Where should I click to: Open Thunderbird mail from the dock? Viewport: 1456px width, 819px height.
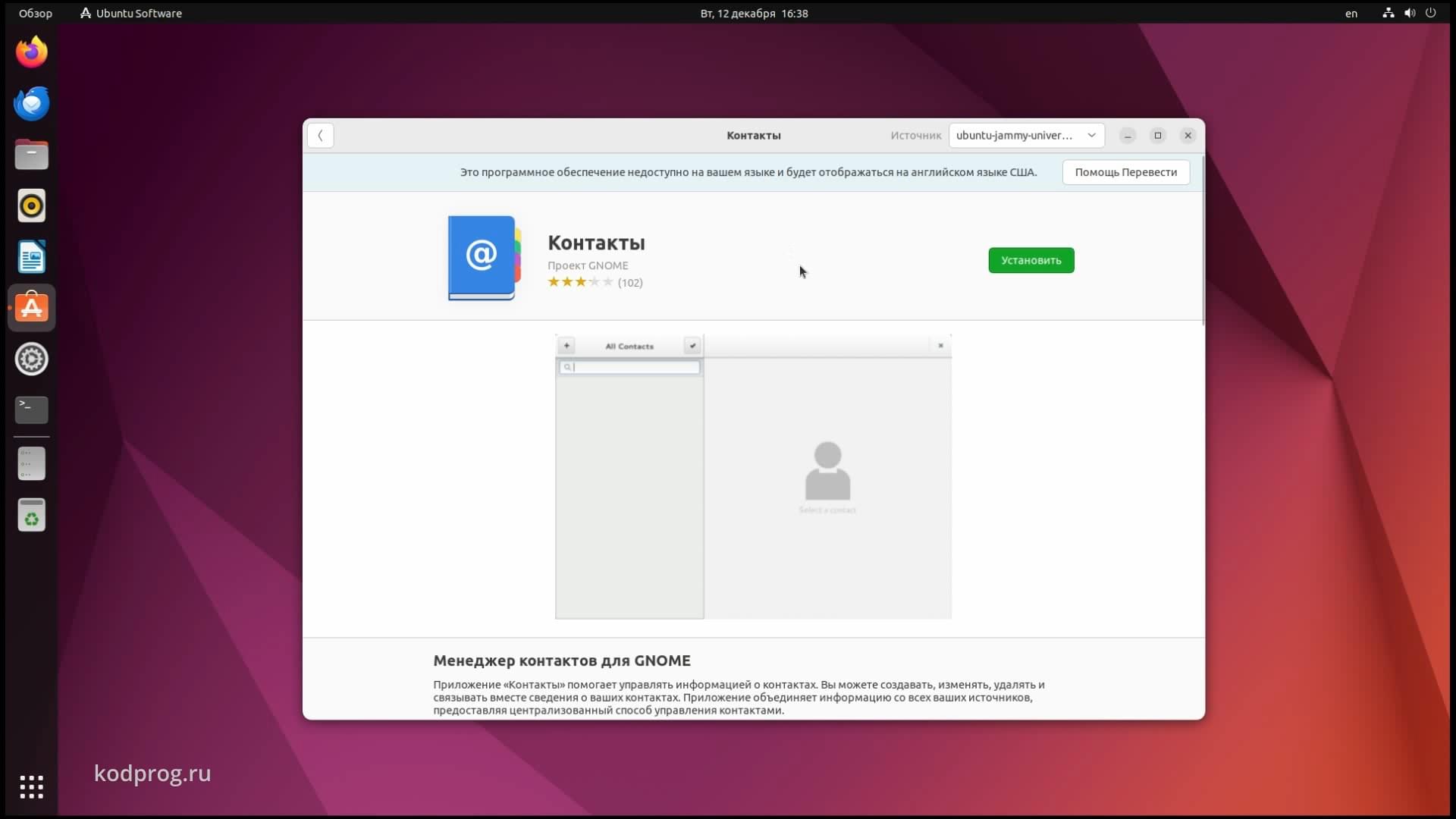tap(32, 103)
